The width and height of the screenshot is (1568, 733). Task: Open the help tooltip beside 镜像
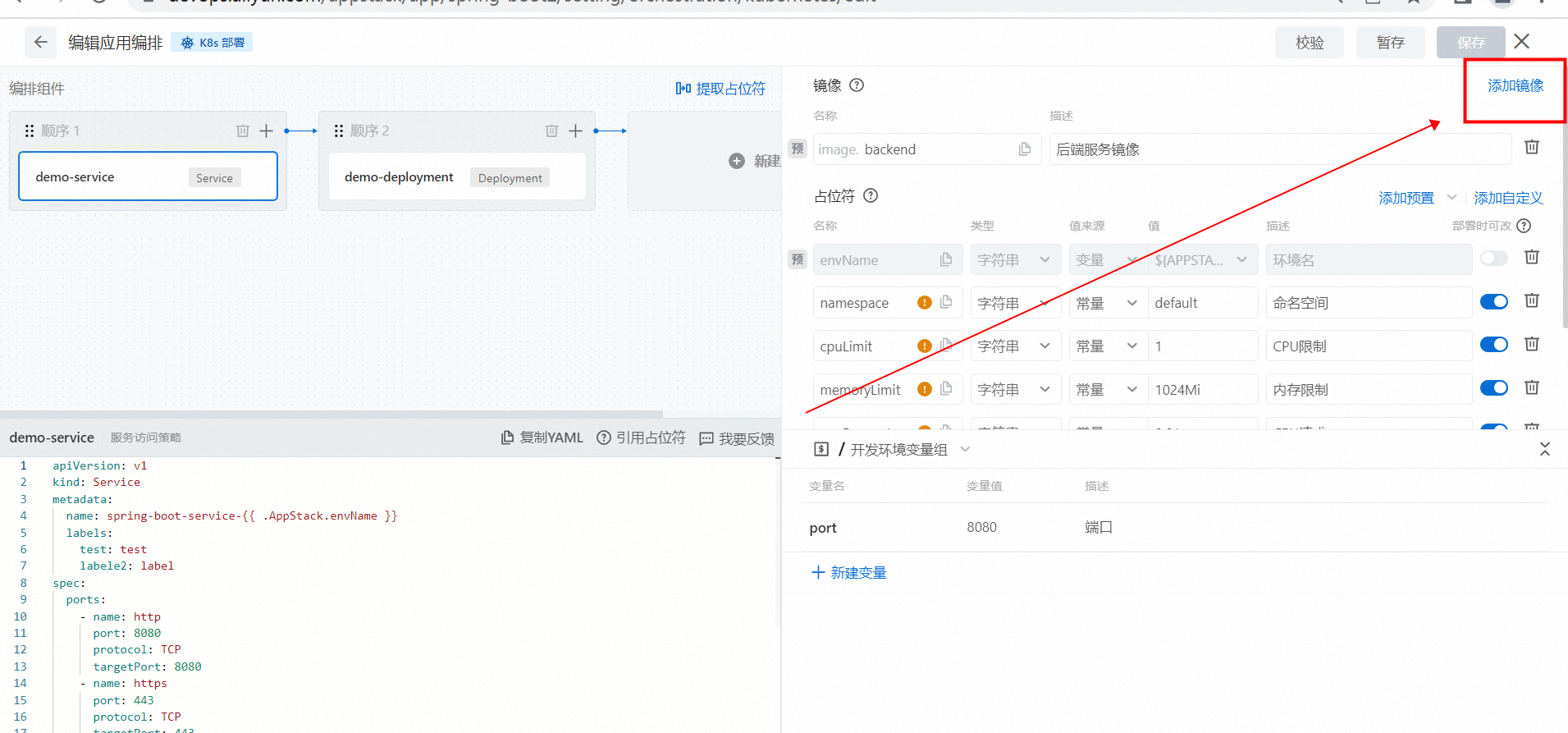pos(857,85)
